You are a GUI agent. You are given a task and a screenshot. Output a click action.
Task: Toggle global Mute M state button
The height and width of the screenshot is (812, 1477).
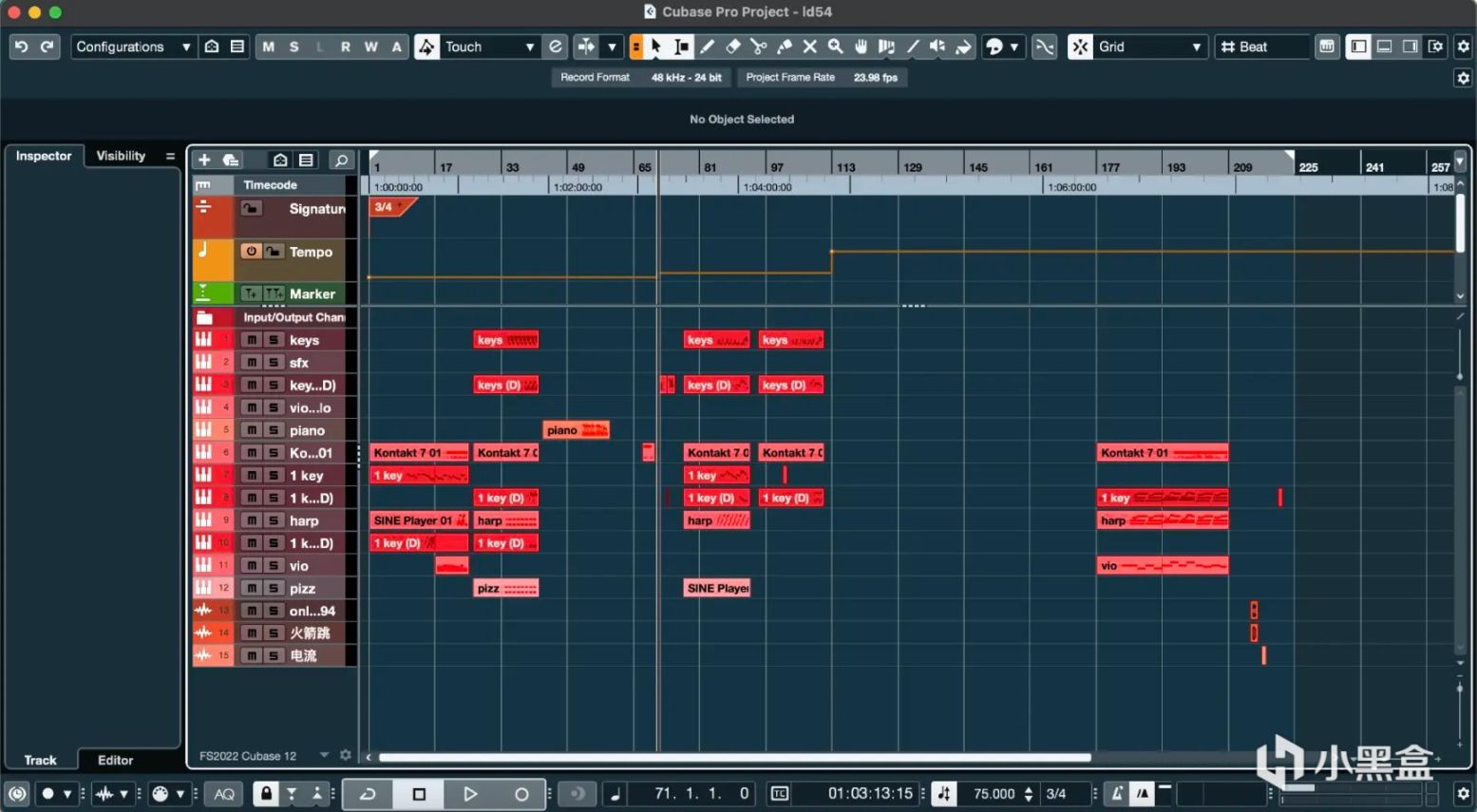(x=269, y=47)
